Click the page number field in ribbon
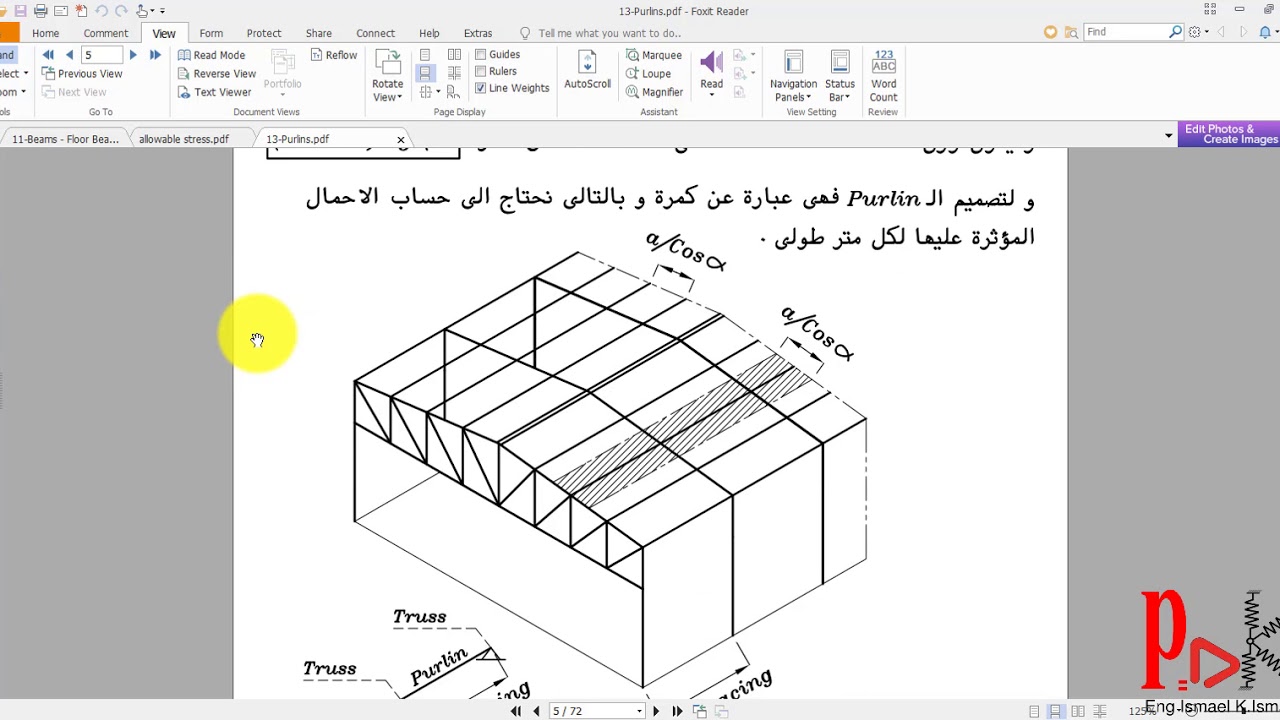This screenshot has height=720, width=1280. (101, 55)
